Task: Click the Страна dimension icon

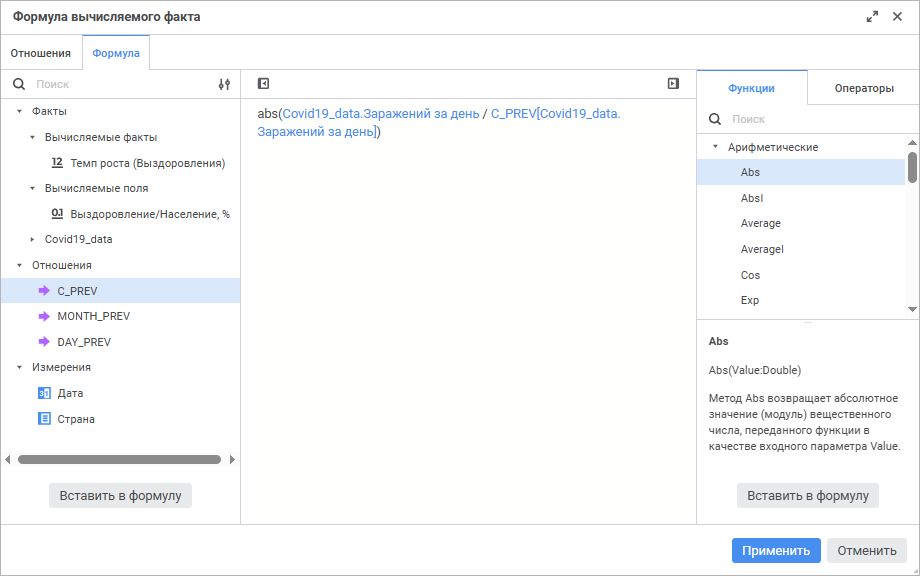Action: [44, 419]
